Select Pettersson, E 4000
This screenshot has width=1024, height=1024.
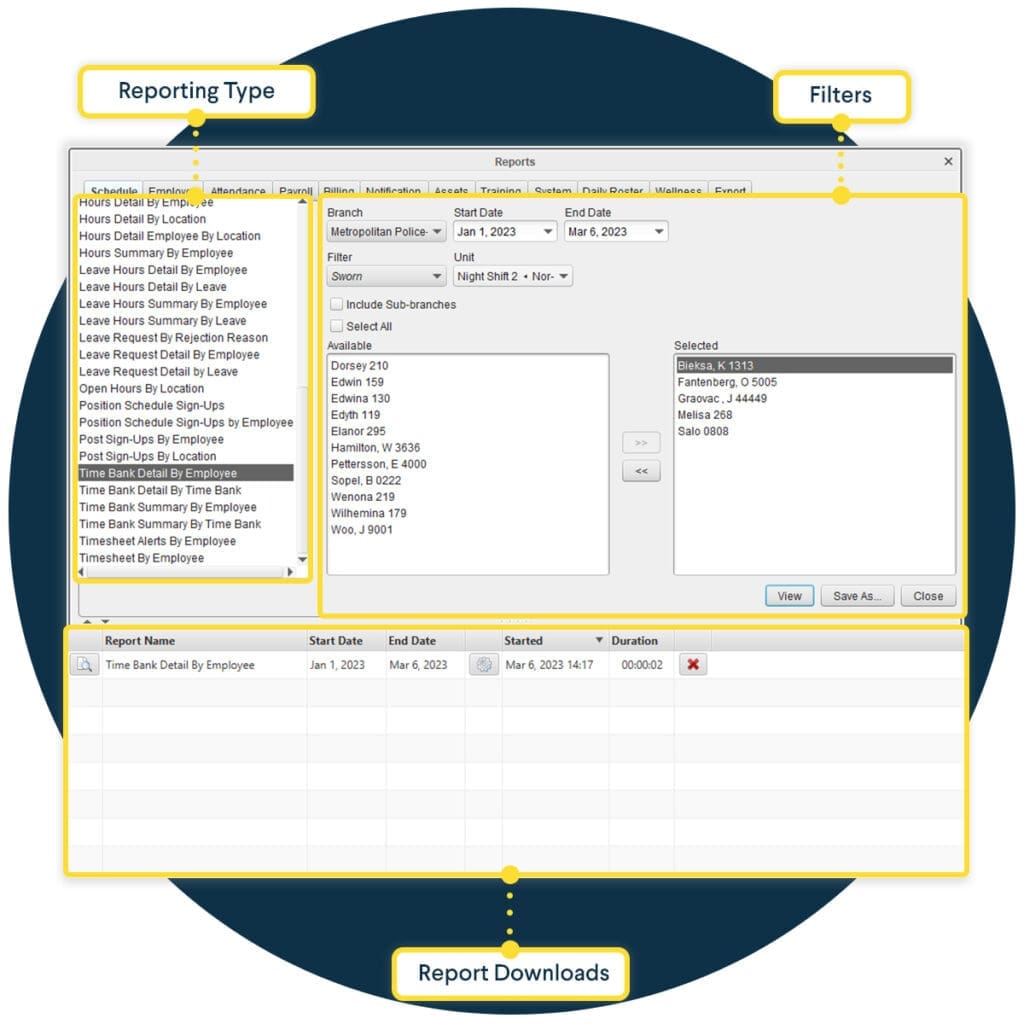(378, 464)
